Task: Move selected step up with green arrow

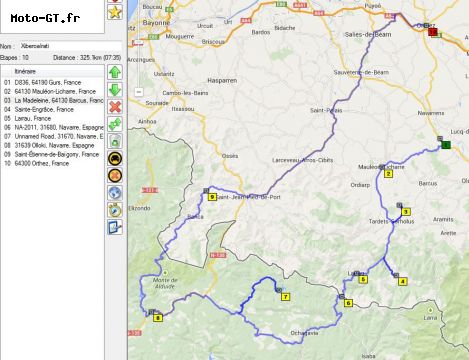Action: coord(115,72)
